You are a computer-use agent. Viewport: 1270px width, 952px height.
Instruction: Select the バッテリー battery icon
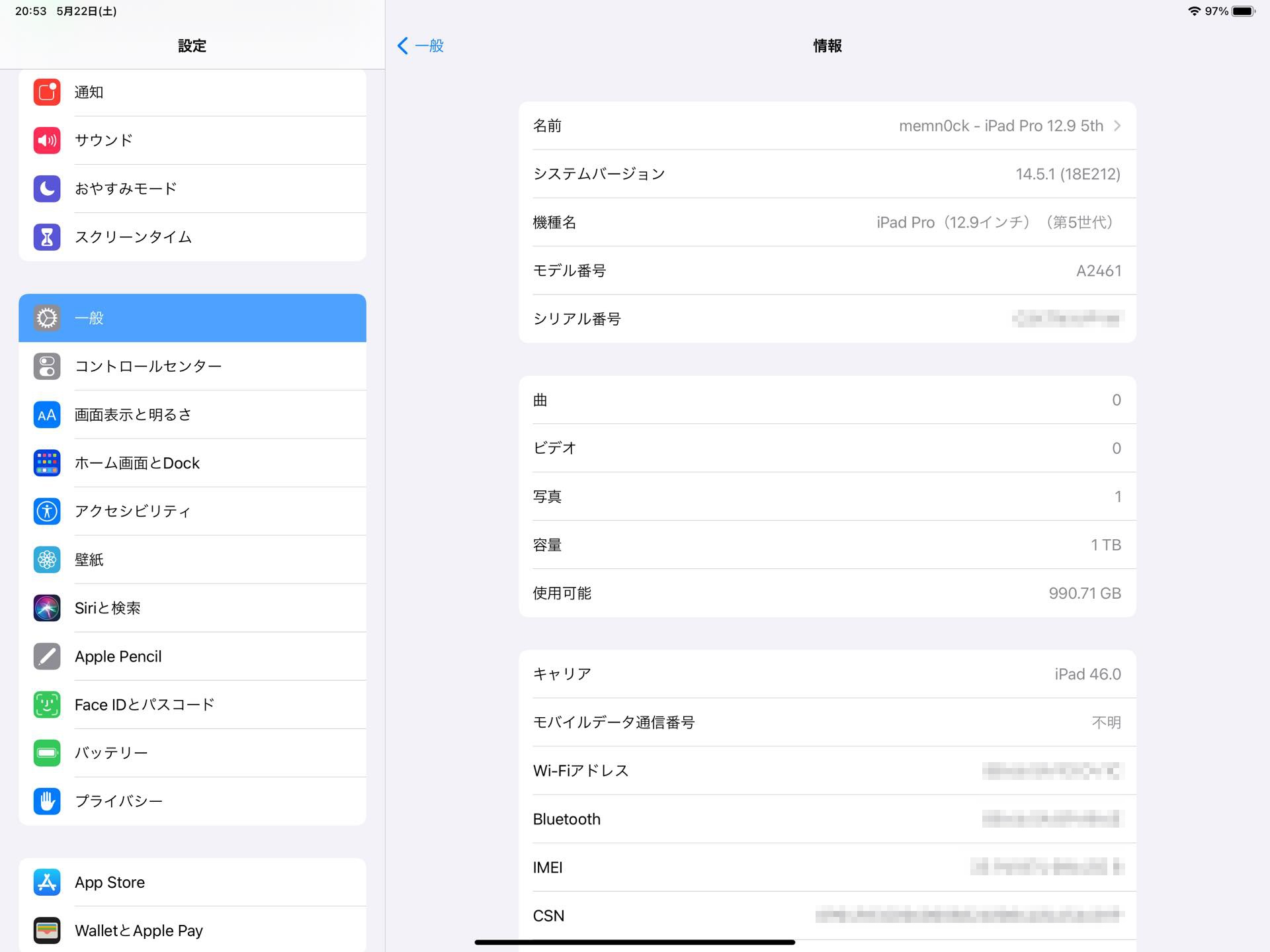[x=47, y=752]
